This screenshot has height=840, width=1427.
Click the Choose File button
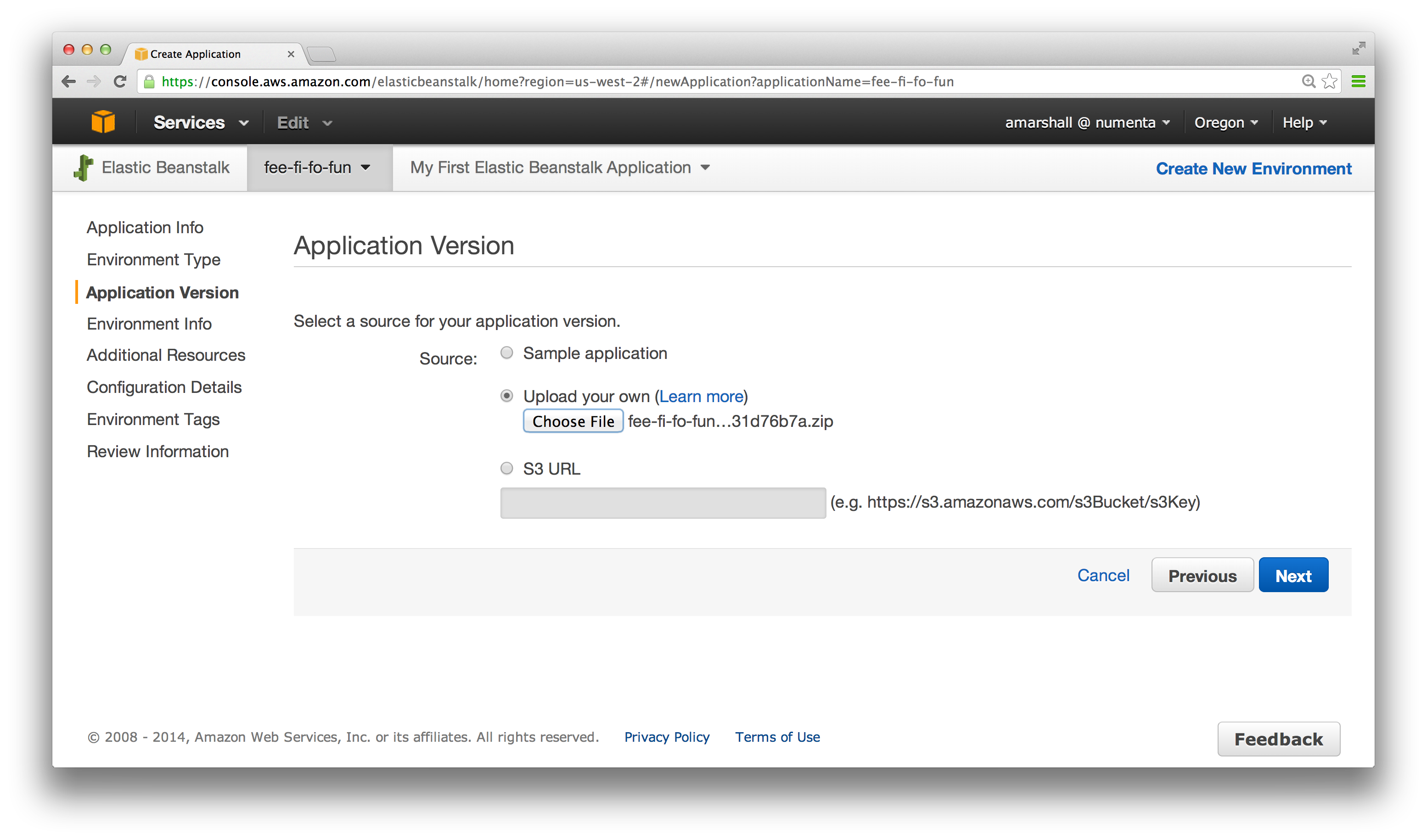tap(573, 422)
